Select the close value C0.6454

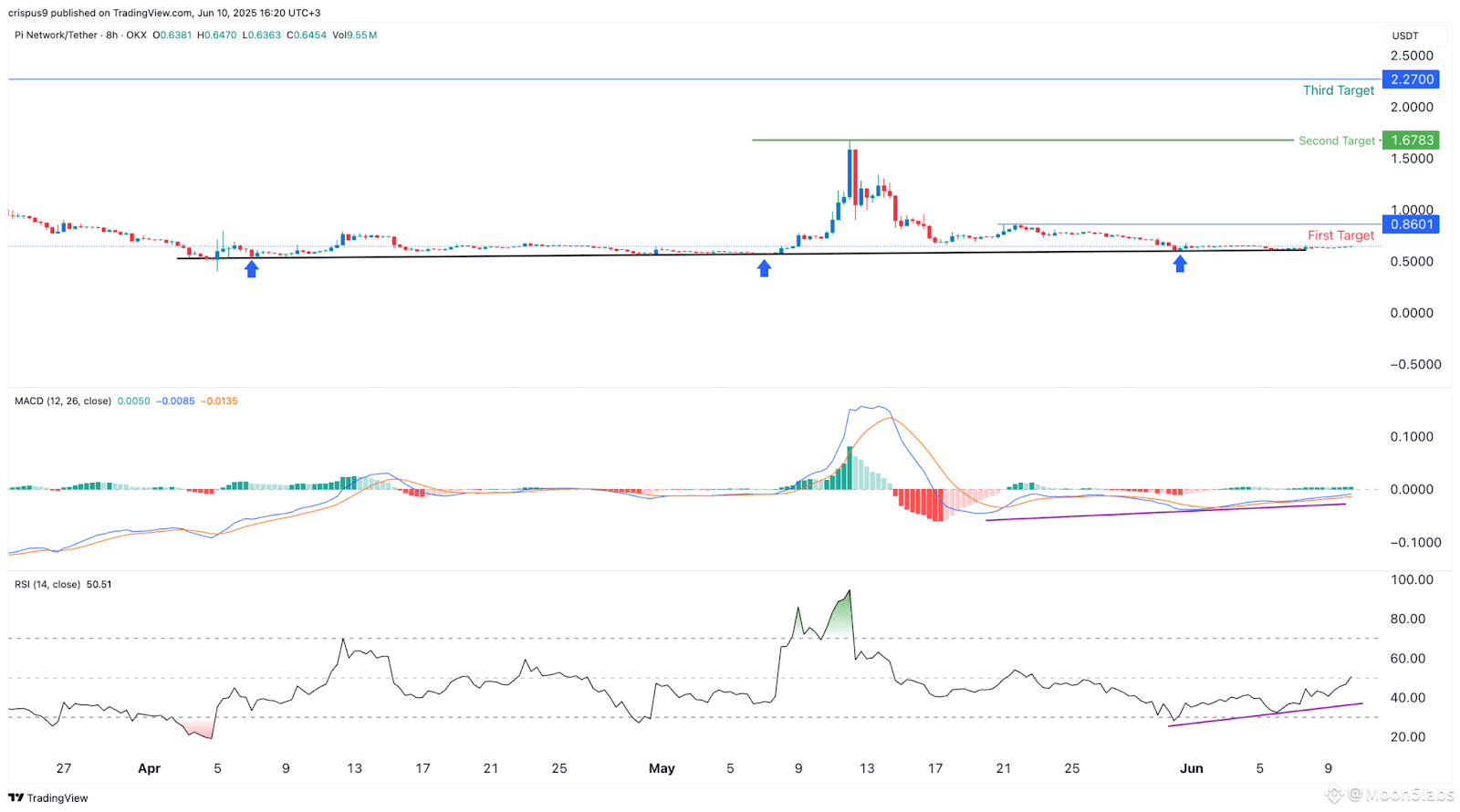point(306,35)
